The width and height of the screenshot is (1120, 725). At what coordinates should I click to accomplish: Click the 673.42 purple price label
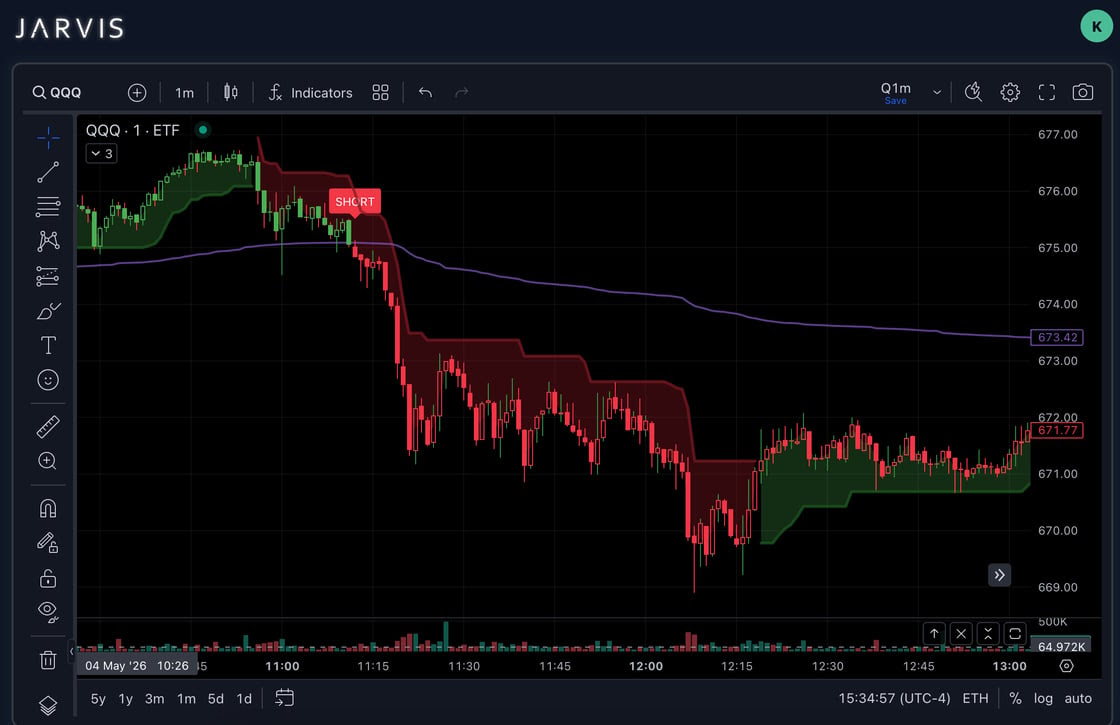click(1057, 337)
